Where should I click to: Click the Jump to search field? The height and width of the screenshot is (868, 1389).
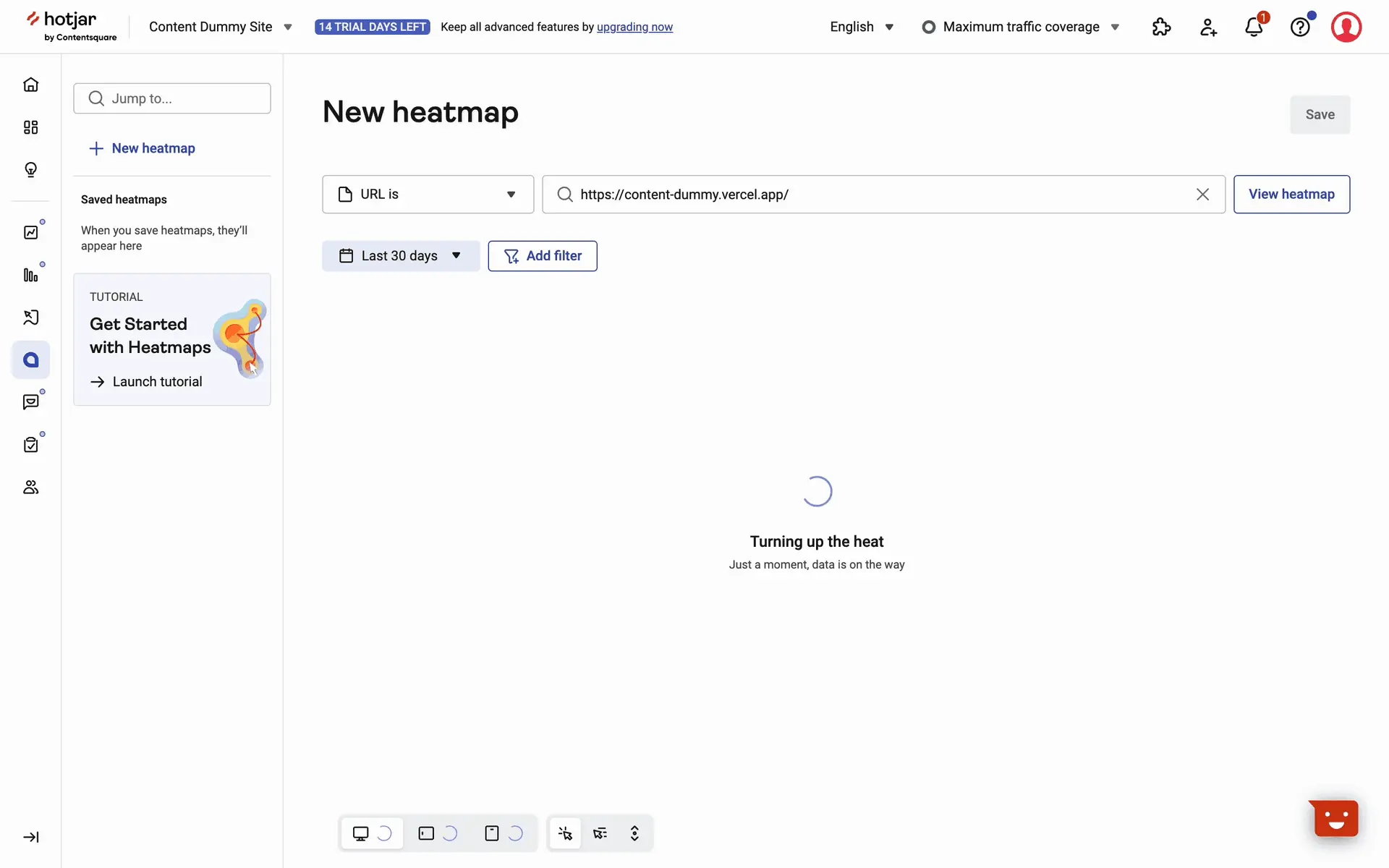click(172, 98)
